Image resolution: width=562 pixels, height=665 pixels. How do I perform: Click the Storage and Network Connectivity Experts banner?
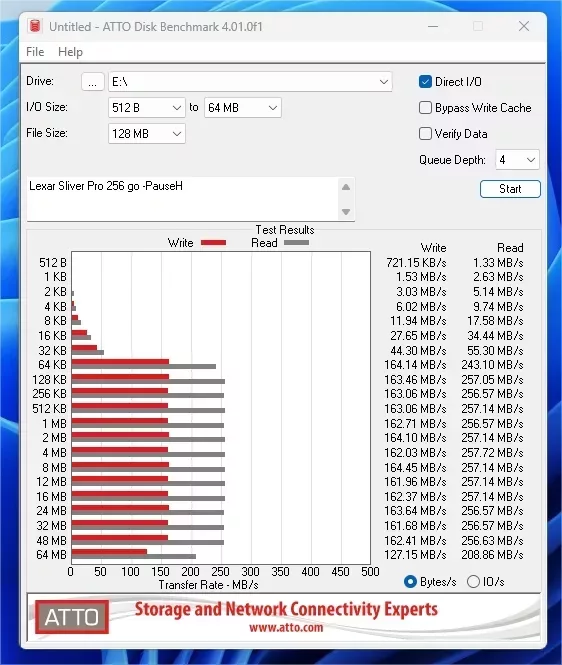(286, 609)
